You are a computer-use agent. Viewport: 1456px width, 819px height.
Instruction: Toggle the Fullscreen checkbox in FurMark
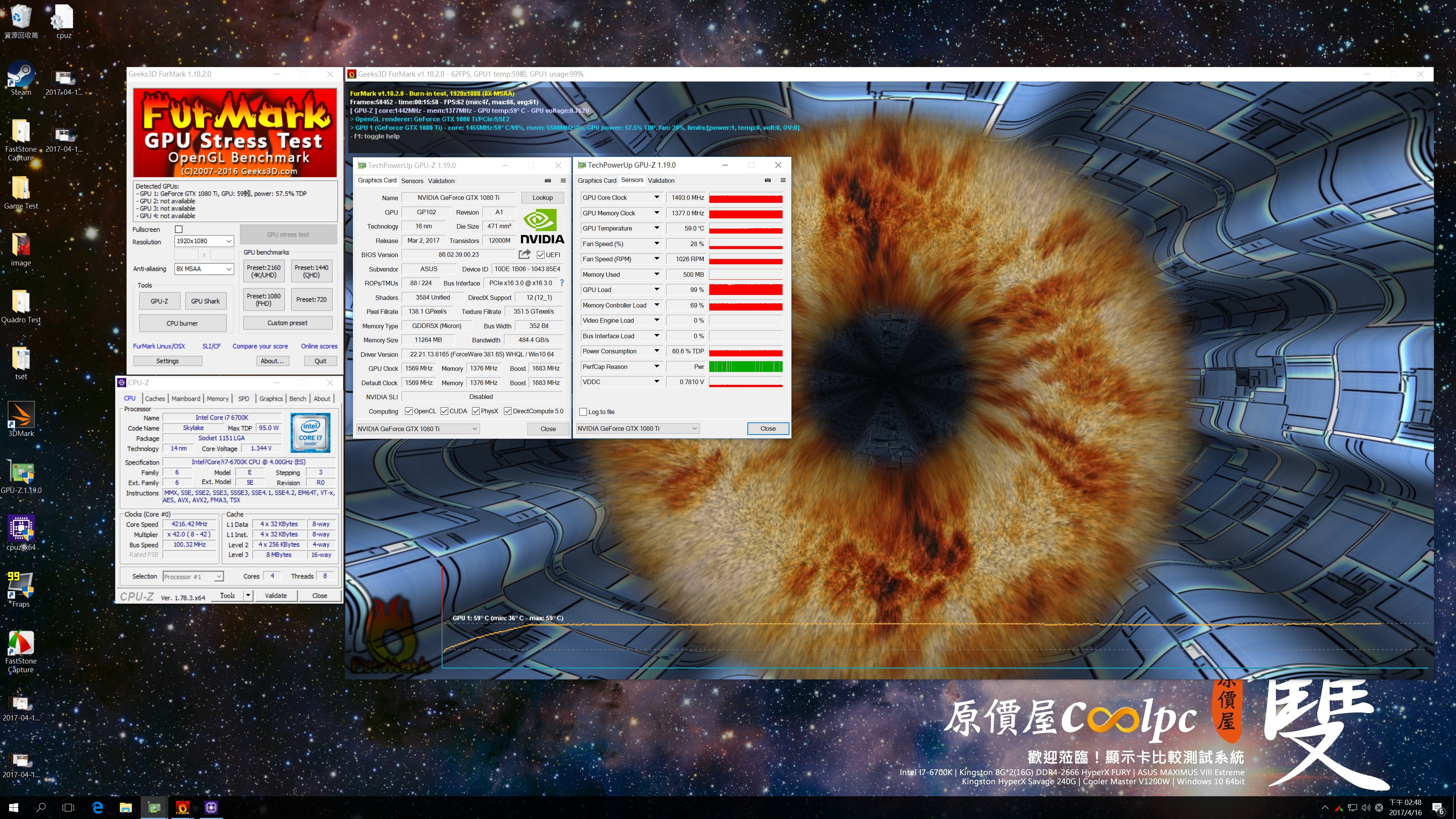179,229
